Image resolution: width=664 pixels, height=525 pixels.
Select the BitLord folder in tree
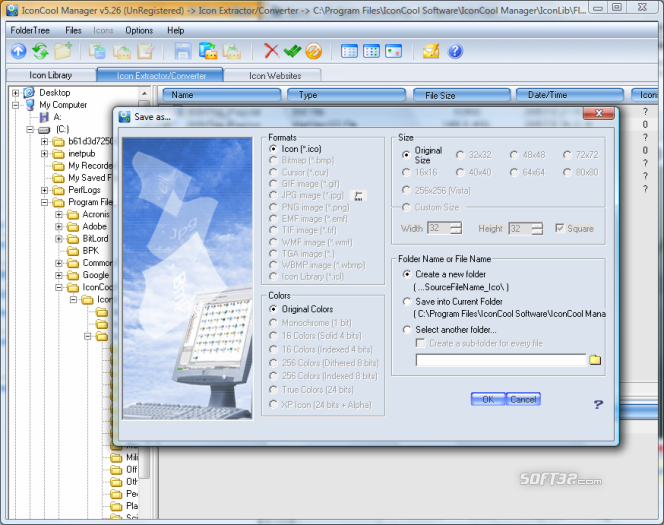coord(95,239)
